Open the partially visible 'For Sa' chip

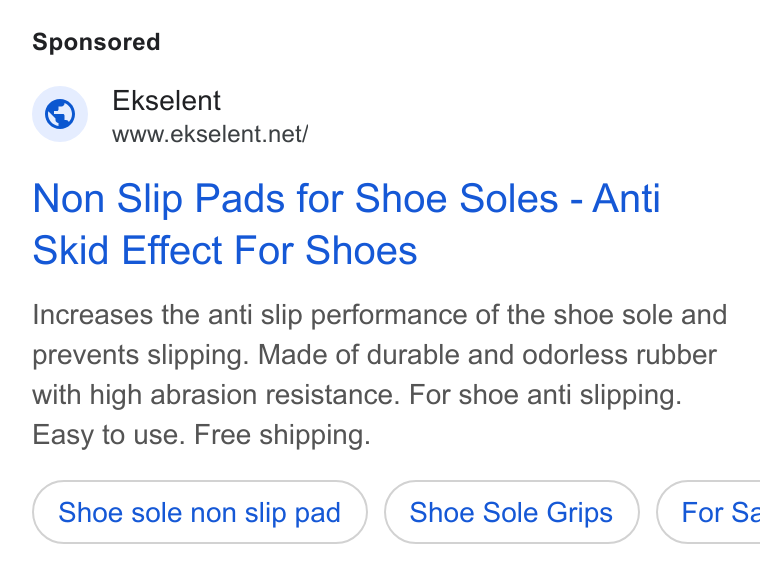click(x=709, y=512)
